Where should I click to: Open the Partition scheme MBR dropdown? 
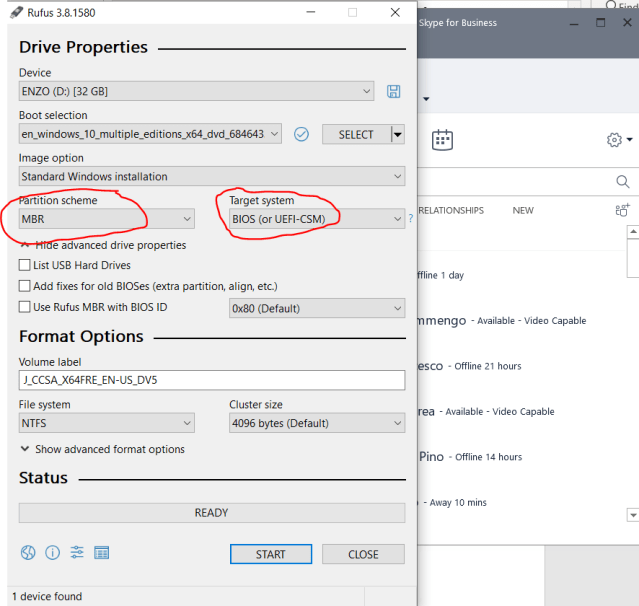click(108, 219)
